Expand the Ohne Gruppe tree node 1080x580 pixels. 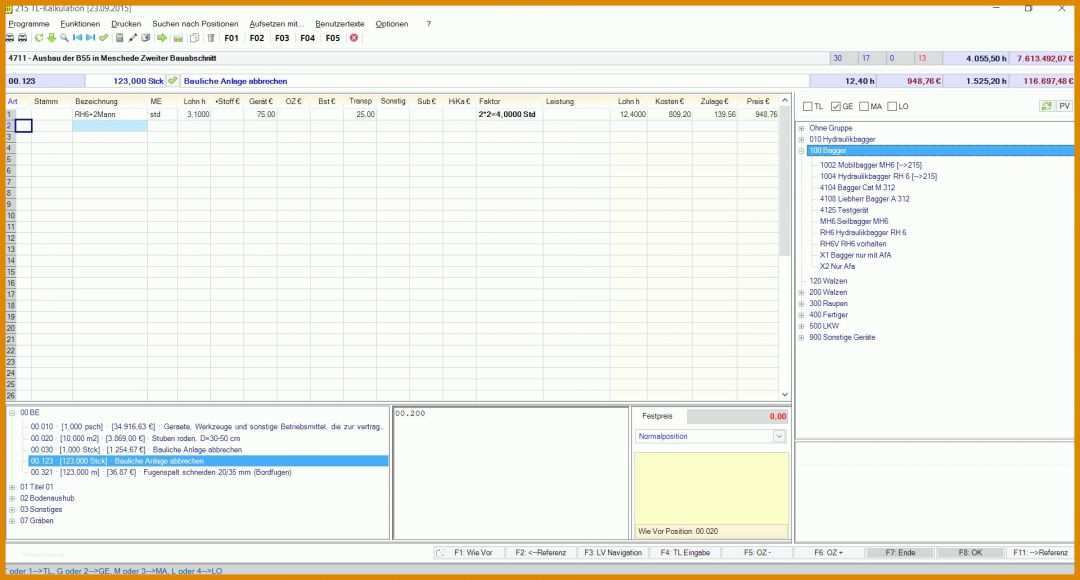801,128
